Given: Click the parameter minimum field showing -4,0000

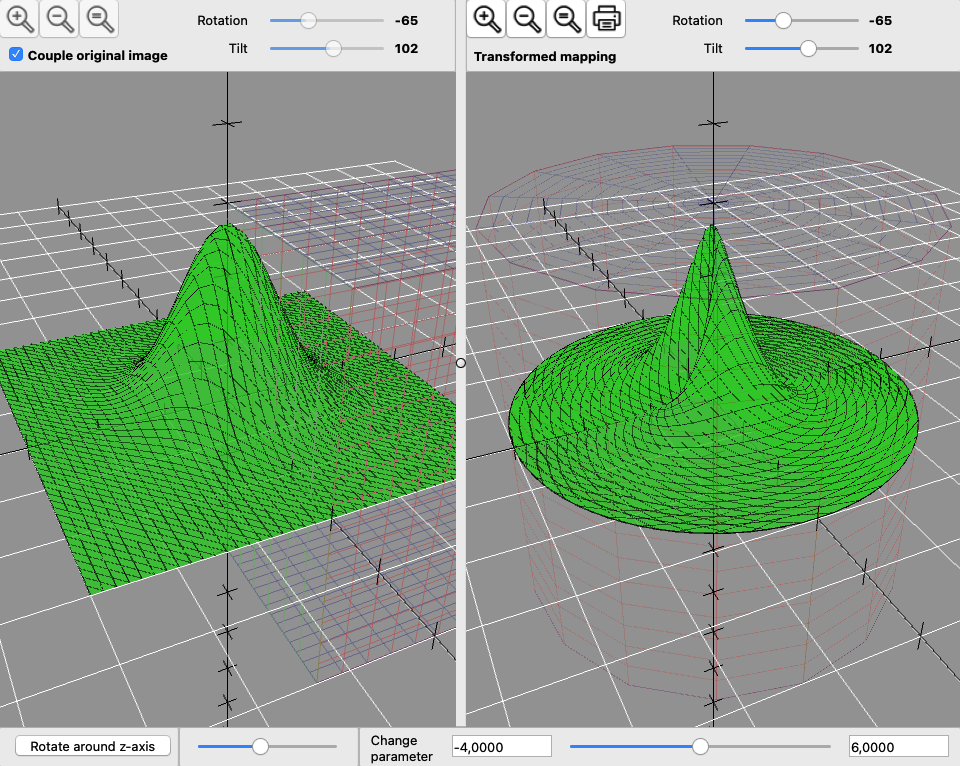Looking at the screenshot, I should [501, 747].
